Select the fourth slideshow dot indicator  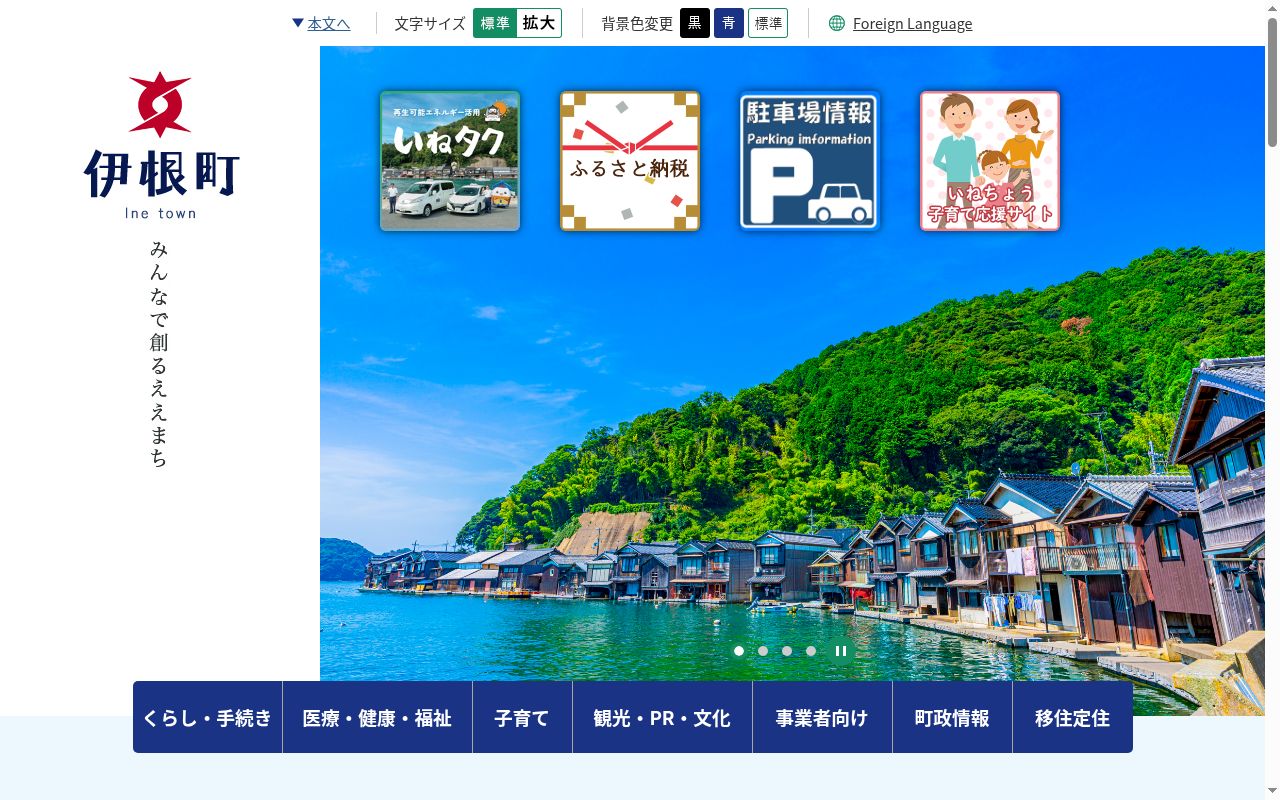coord(811,651)
